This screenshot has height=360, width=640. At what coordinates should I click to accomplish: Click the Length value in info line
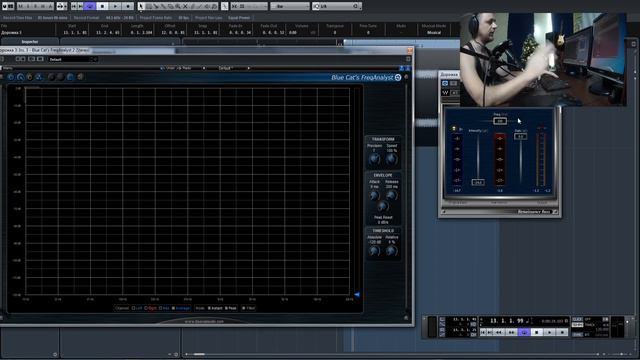[141, 32]
